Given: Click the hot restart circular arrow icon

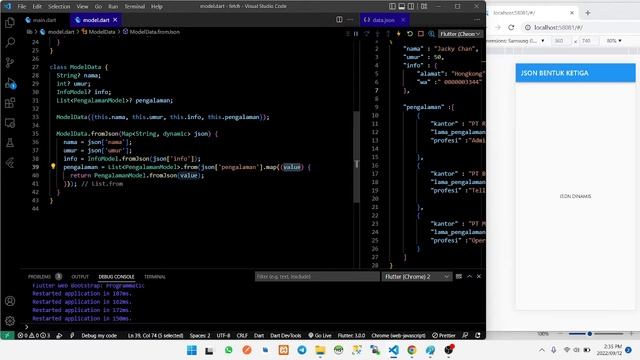Looking at the screenshot, I should coord(410,34).
